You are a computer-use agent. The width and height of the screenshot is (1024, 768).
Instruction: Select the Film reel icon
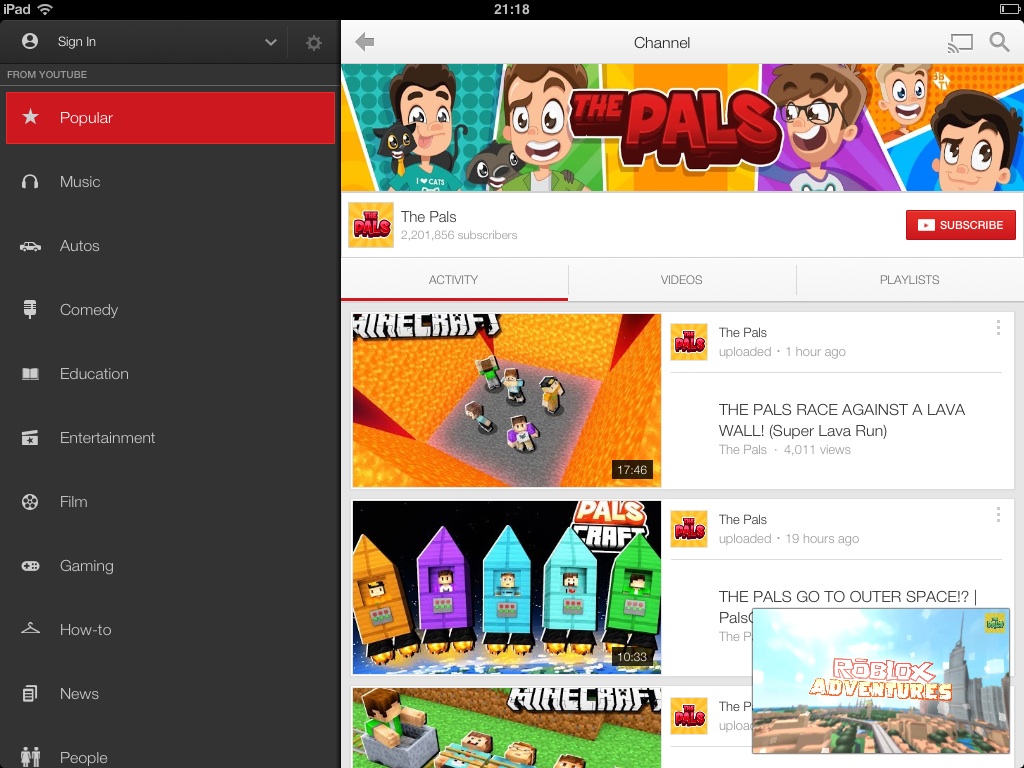[30, 502]
